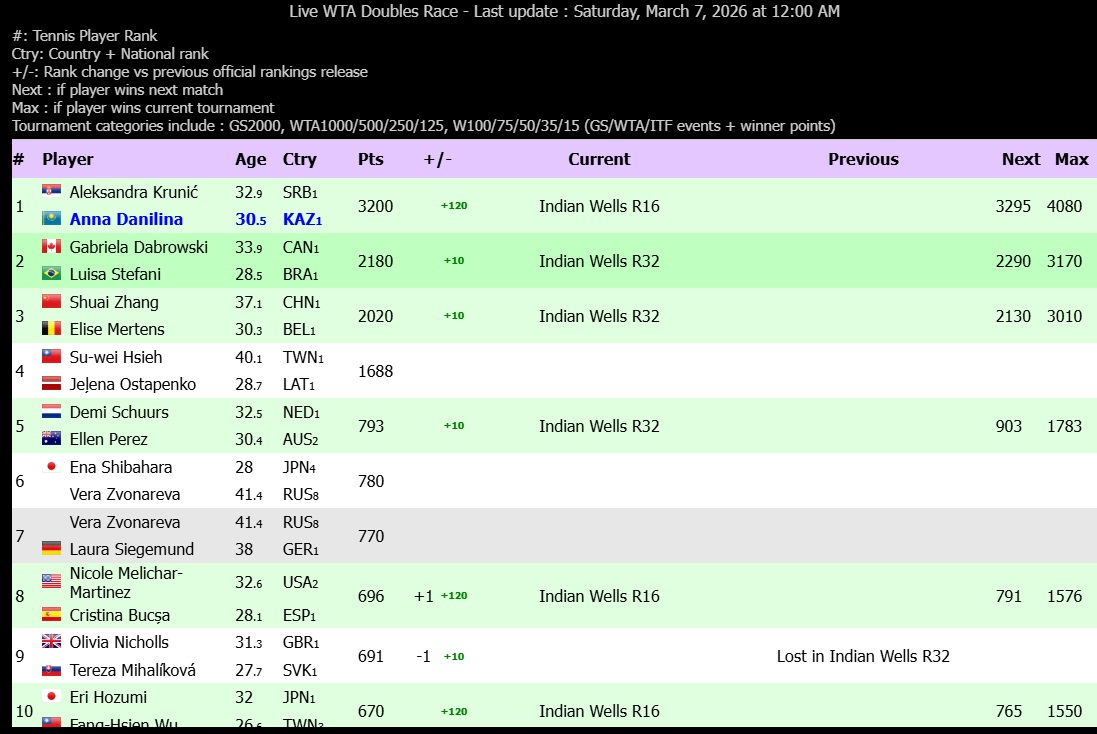
Task: Open Su-wei Hsieh's player name
Action: tap(116, 357)
